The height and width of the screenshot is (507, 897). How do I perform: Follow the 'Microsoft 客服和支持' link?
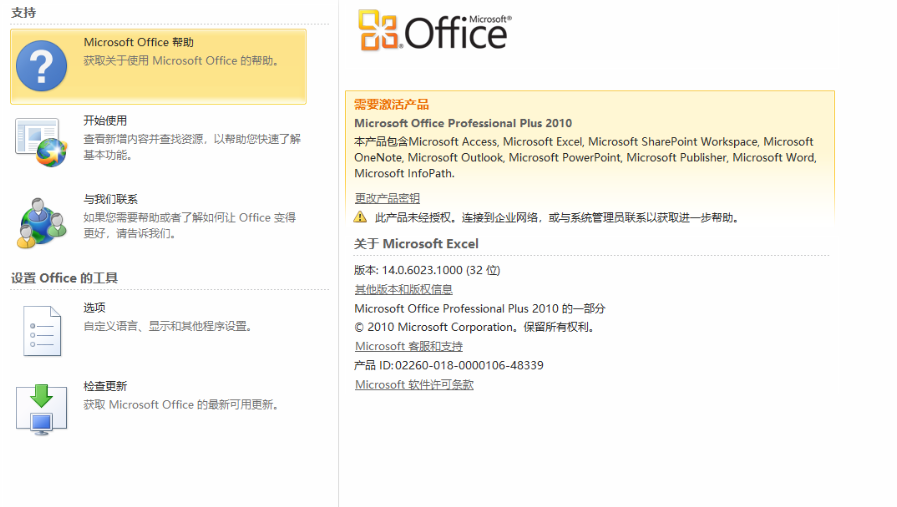pos(409,346)
